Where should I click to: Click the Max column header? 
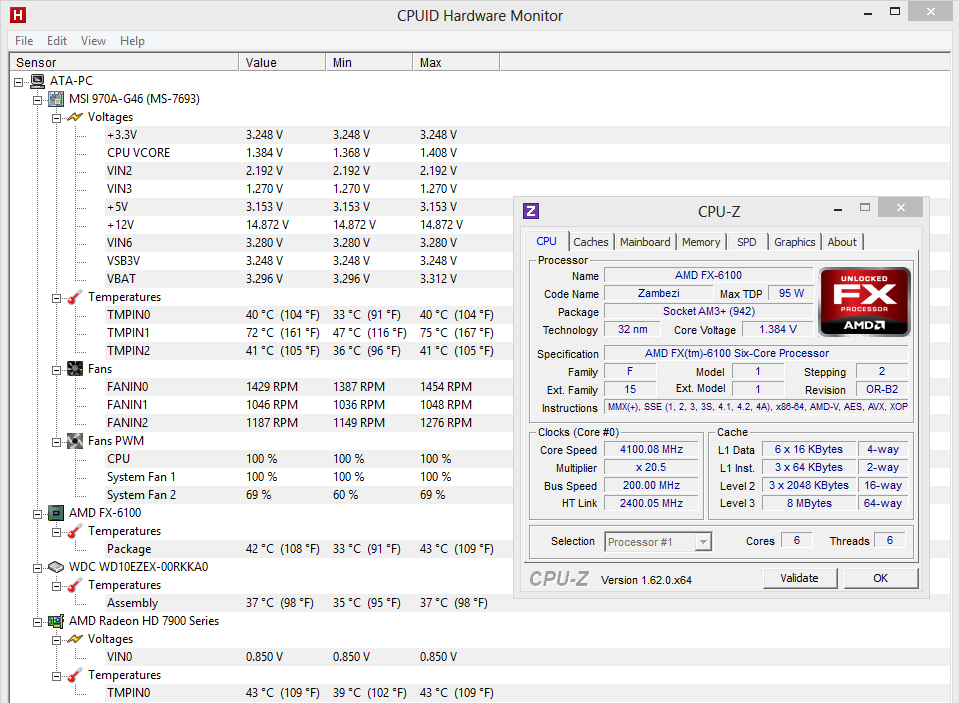point(456,62)
